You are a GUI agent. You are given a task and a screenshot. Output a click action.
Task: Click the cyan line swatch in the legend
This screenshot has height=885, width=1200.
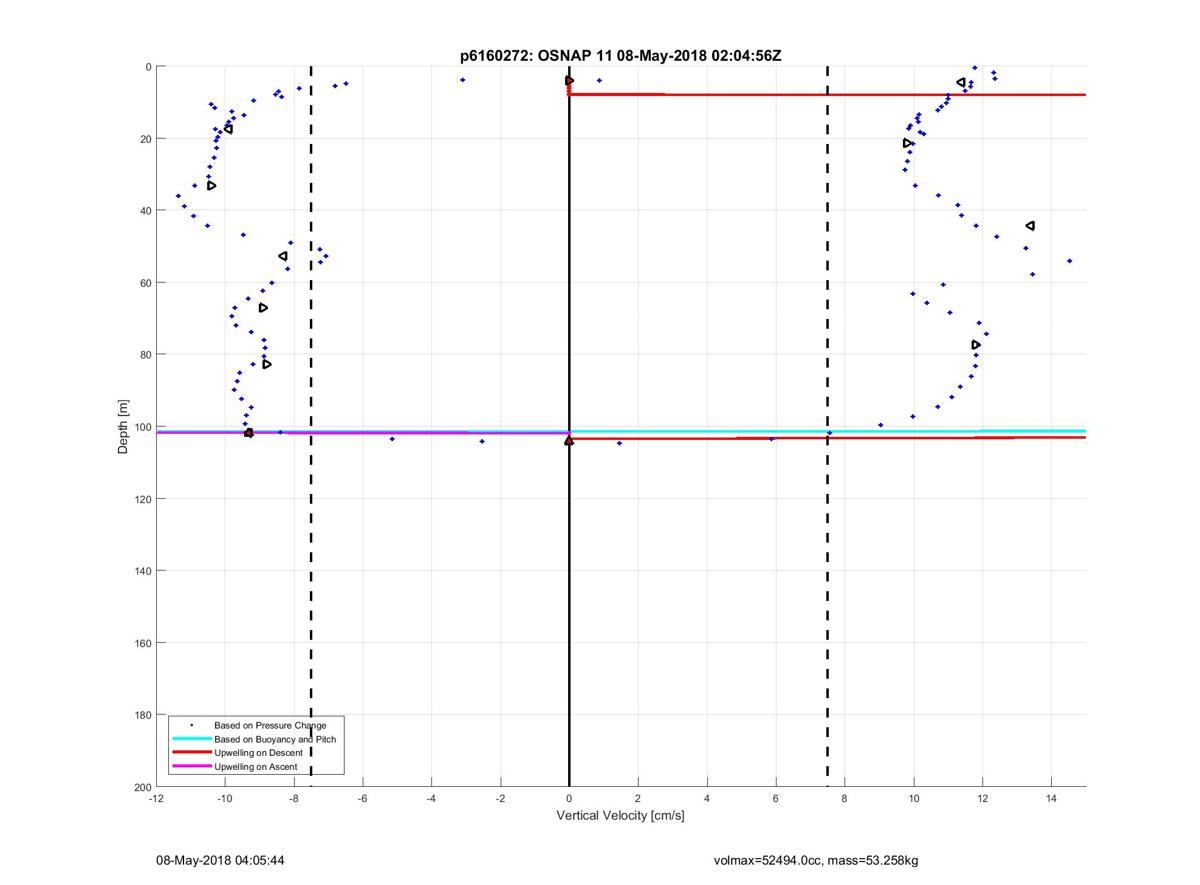point(191,739)
